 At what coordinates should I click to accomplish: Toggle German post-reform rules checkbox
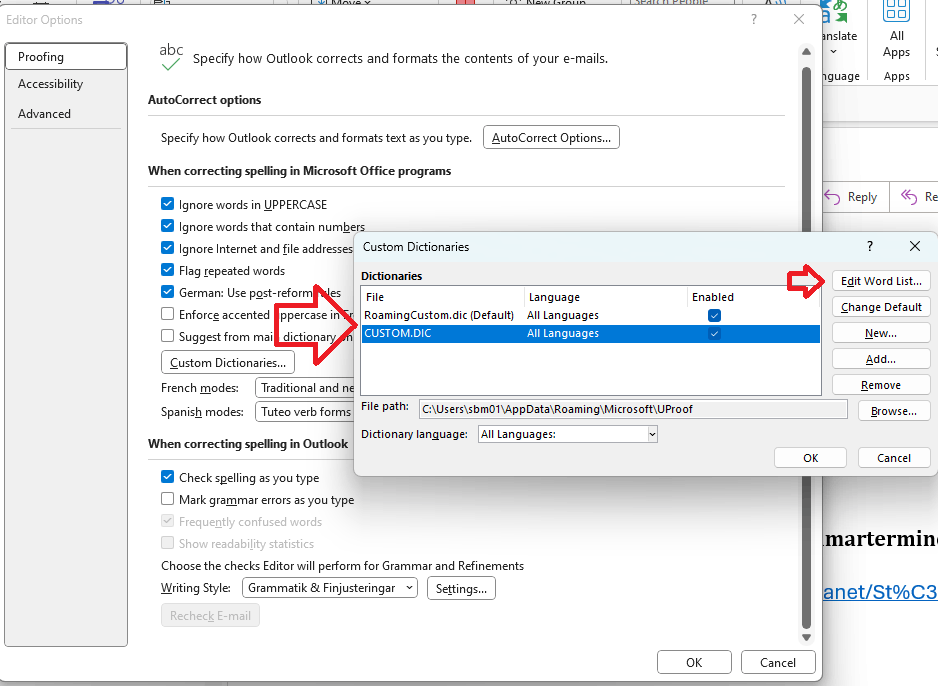tap(168, 292)
